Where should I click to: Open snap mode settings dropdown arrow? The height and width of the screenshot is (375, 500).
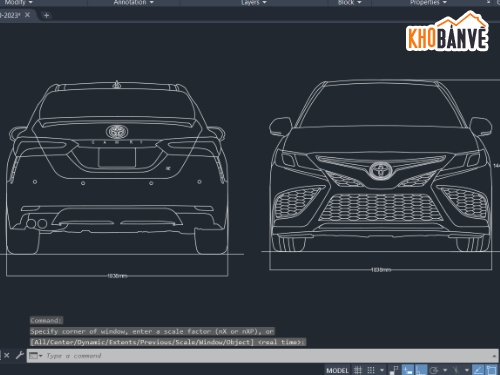click(382, 370)
